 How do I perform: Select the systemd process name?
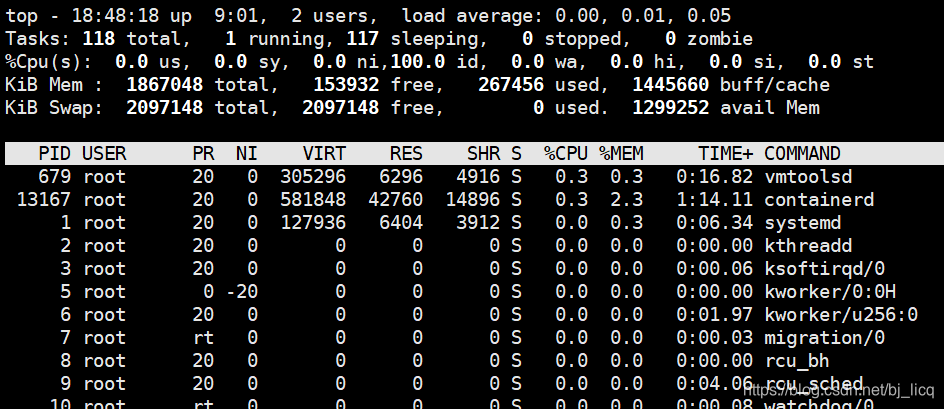pyautogui.click(x=803, y=223)
